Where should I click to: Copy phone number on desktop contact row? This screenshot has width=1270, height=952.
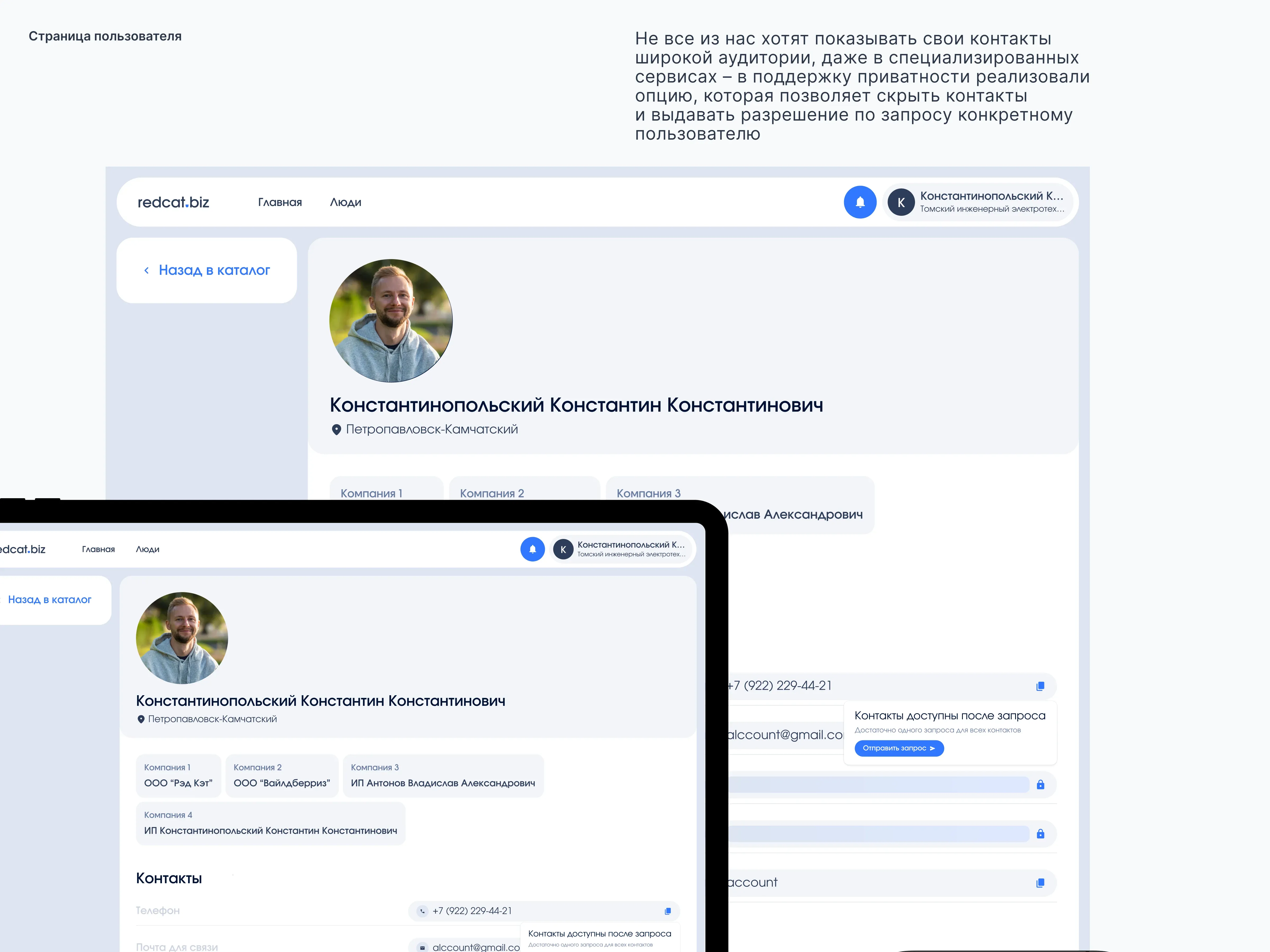(x=1040, y=686)
